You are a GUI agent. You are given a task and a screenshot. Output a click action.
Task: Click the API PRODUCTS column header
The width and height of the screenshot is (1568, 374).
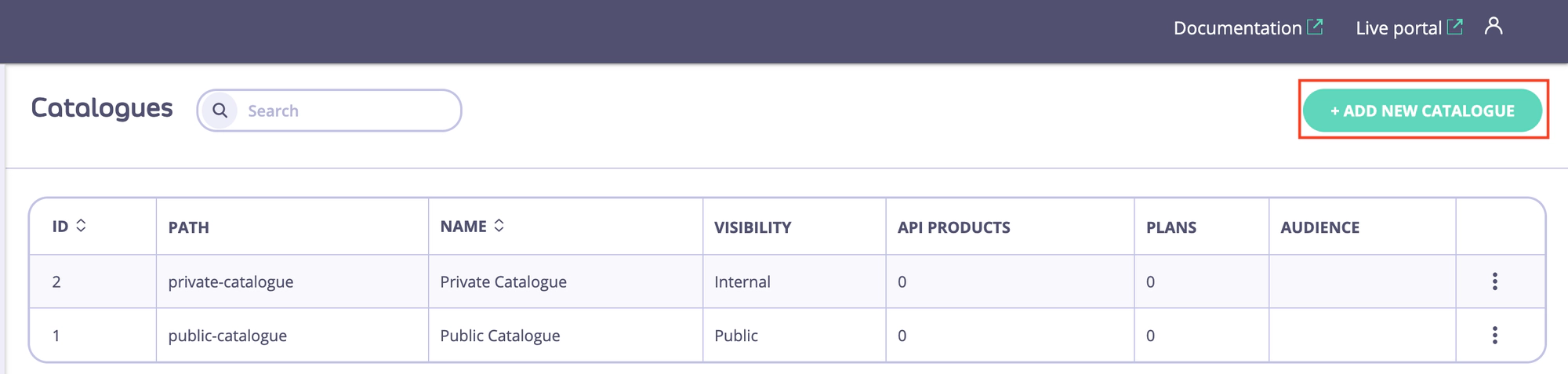(x=953, y=227)
